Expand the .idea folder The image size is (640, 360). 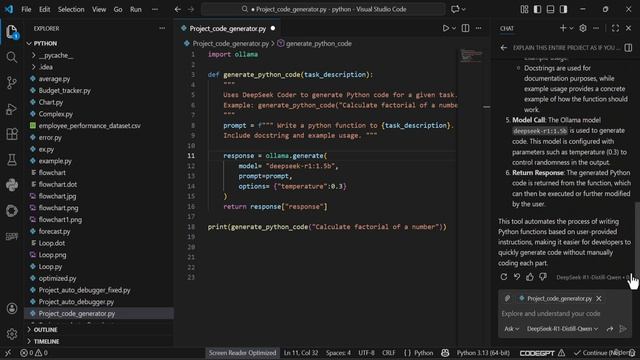pyautogui.click(x=46, y=67)
